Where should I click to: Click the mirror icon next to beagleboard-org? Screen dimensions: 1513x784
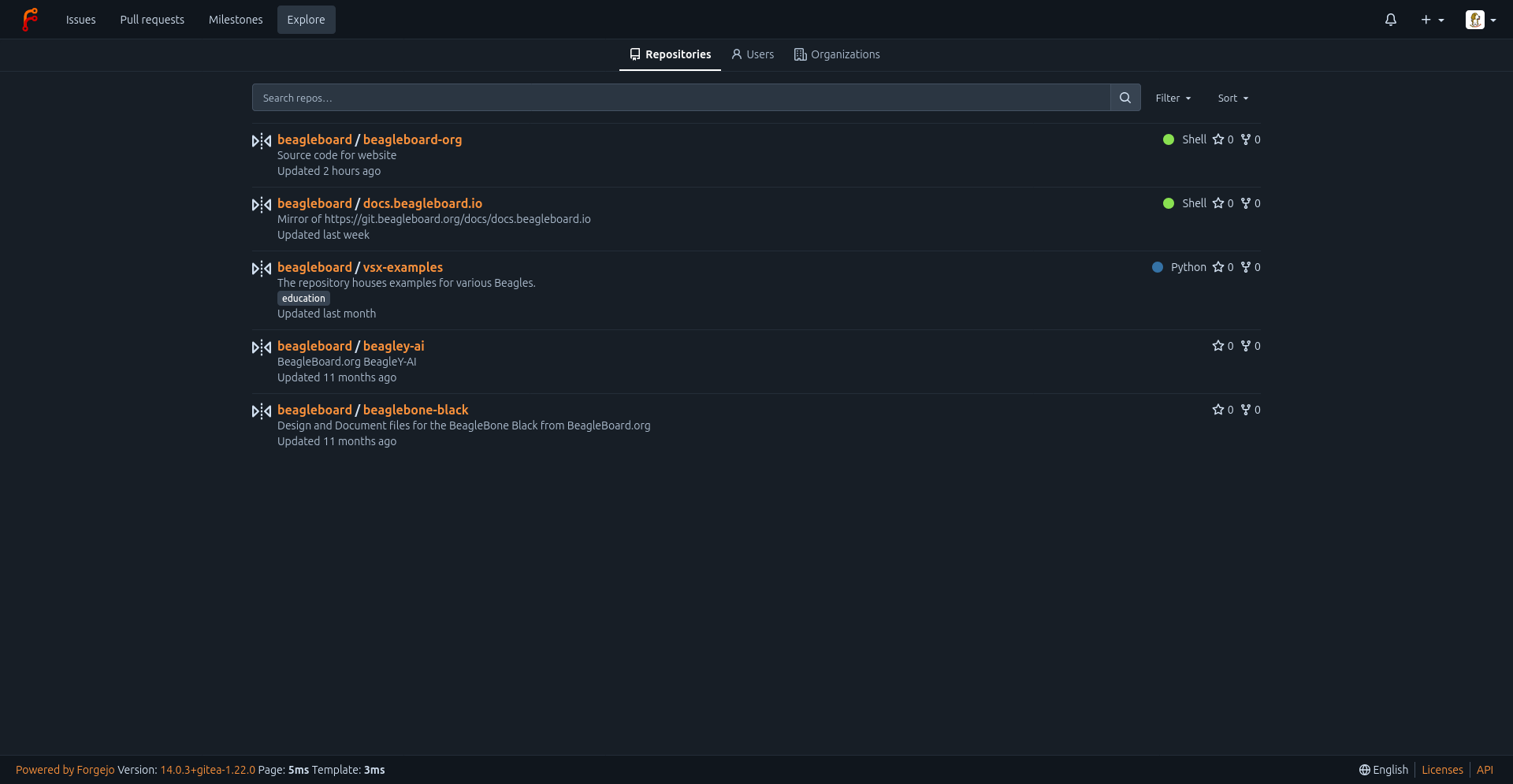pyautogui.click(x=262, y=141)
